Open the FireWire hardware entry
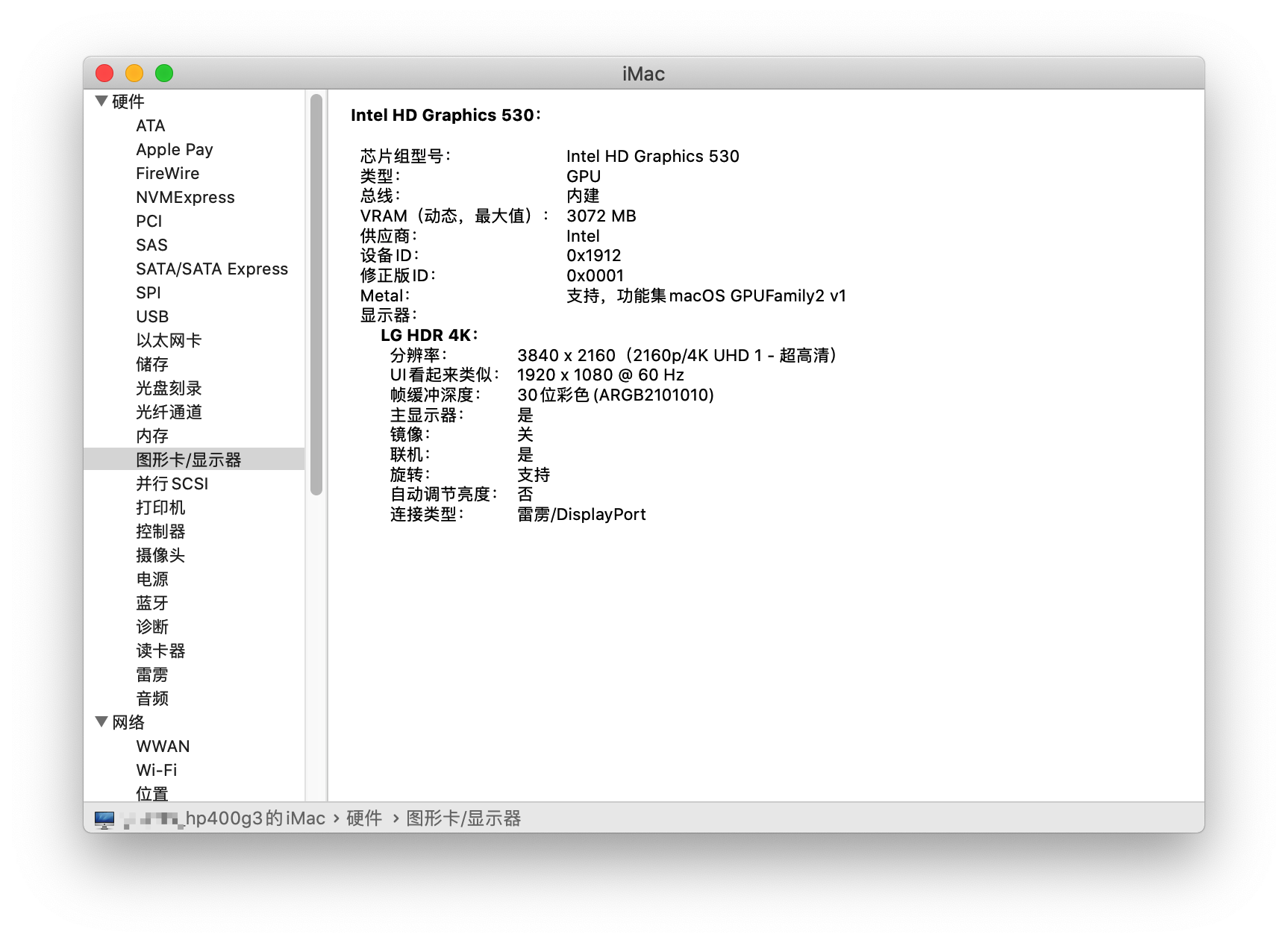Screen dimensions: 1288x943 click(168, 173)
